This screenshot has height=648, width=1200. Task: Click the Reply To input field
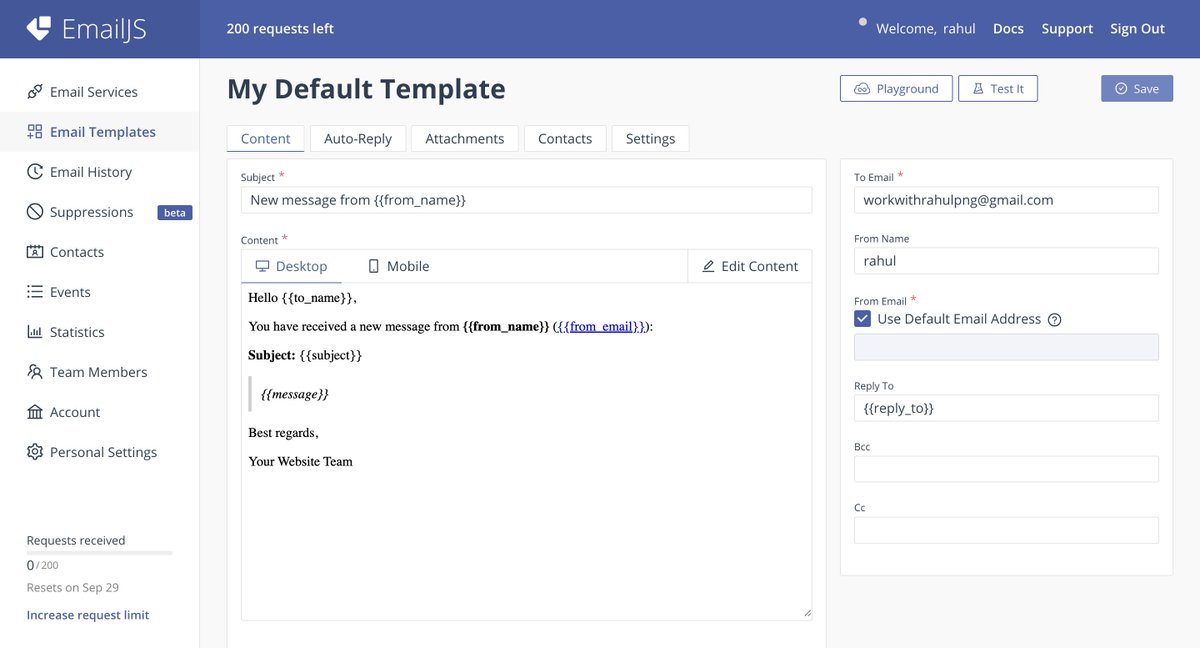(x=1006, y=408)
